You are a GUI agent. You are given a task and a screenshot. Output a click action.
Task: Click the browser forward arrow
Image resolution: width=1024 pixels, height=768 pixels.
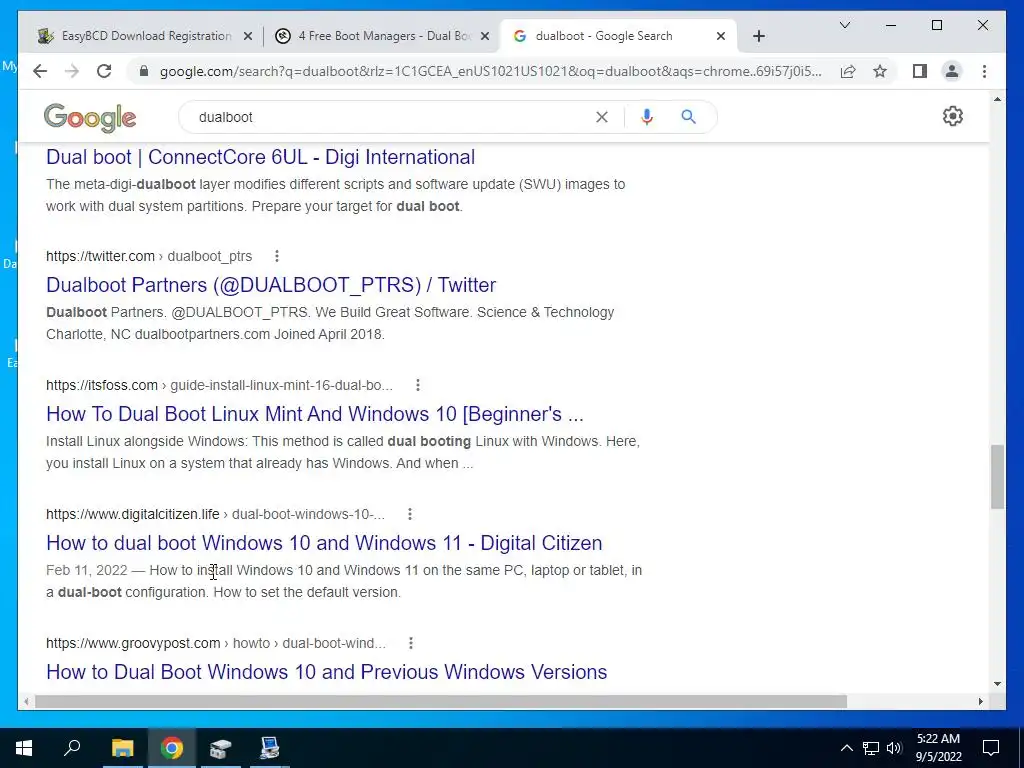pyautogui.click(x=72, y=71)
